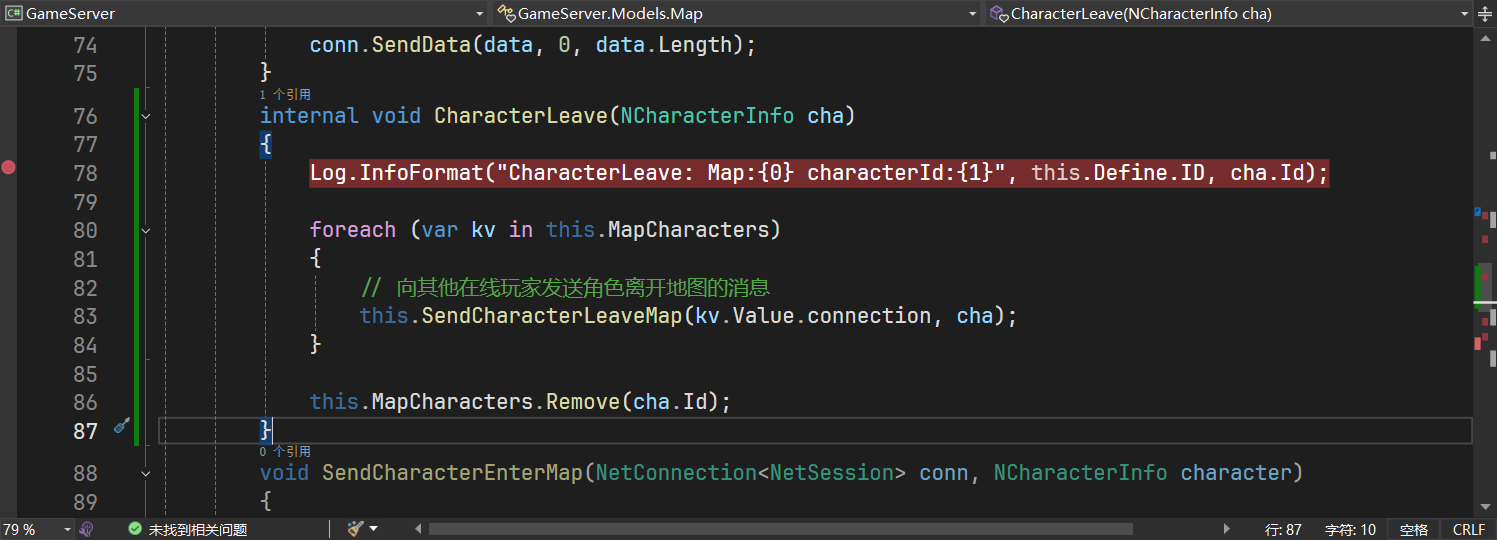Screen dimensions: 1497x540
Task: Click the C# project icon beside GameServer
Action: coord(14,13)
